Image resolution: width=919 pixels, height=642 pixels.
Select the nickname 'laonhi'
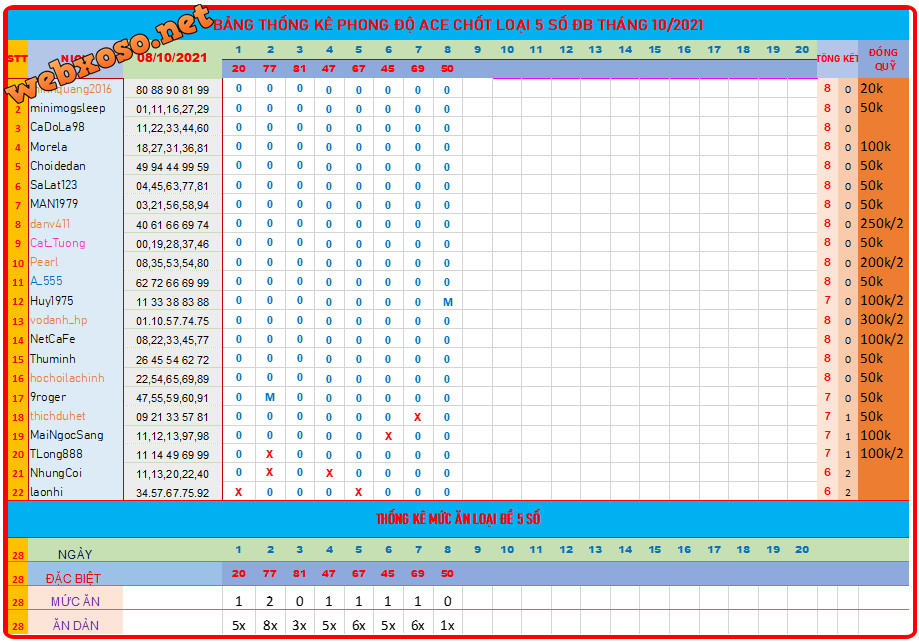tap(46, 492)
